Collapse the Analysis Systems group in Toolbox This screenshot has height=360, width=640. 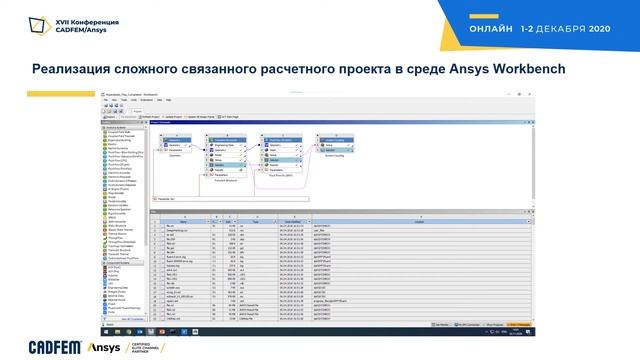pos(103,127)
